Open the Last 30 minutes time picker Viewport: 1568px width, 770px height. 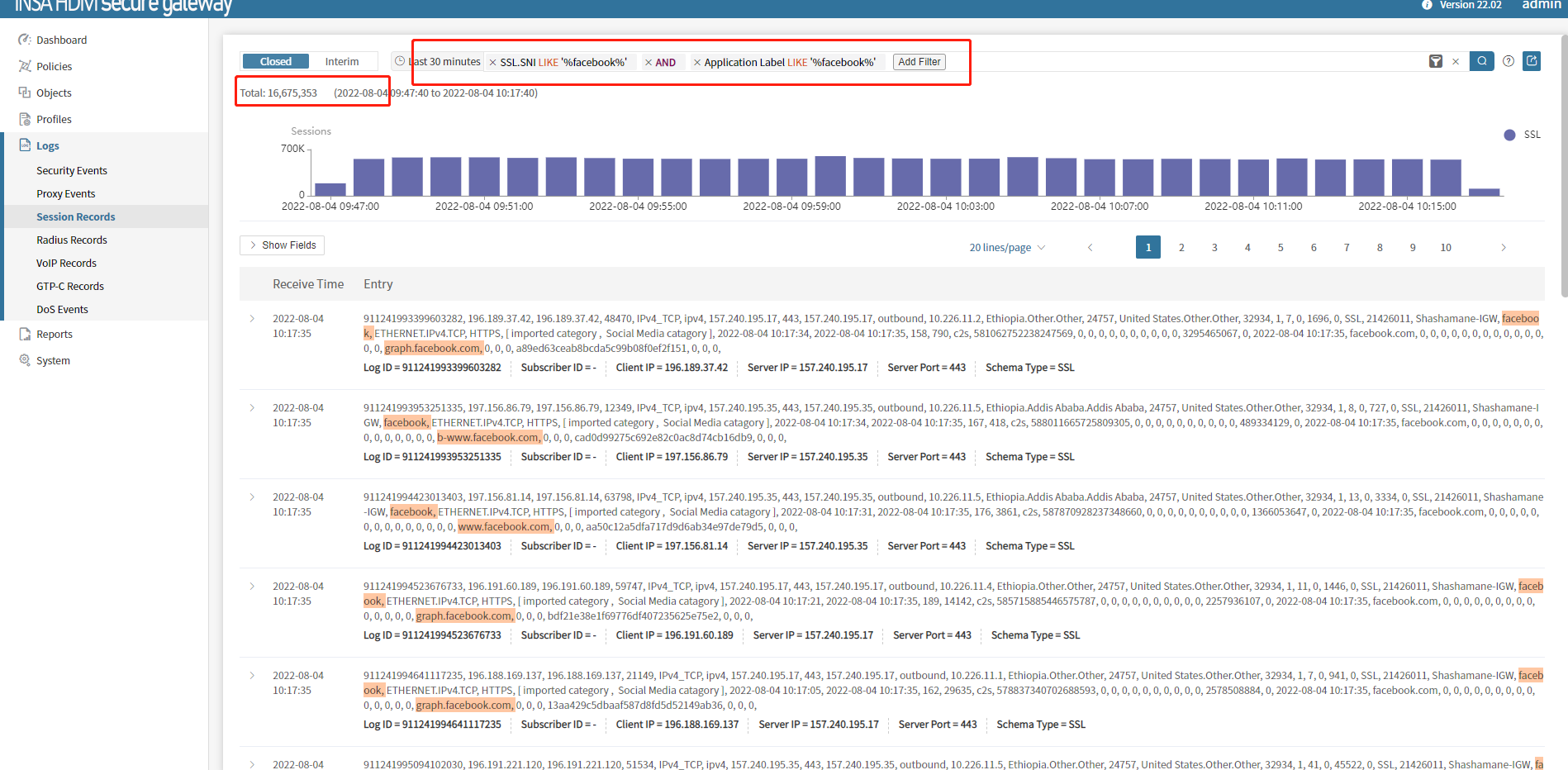[439, 62]
